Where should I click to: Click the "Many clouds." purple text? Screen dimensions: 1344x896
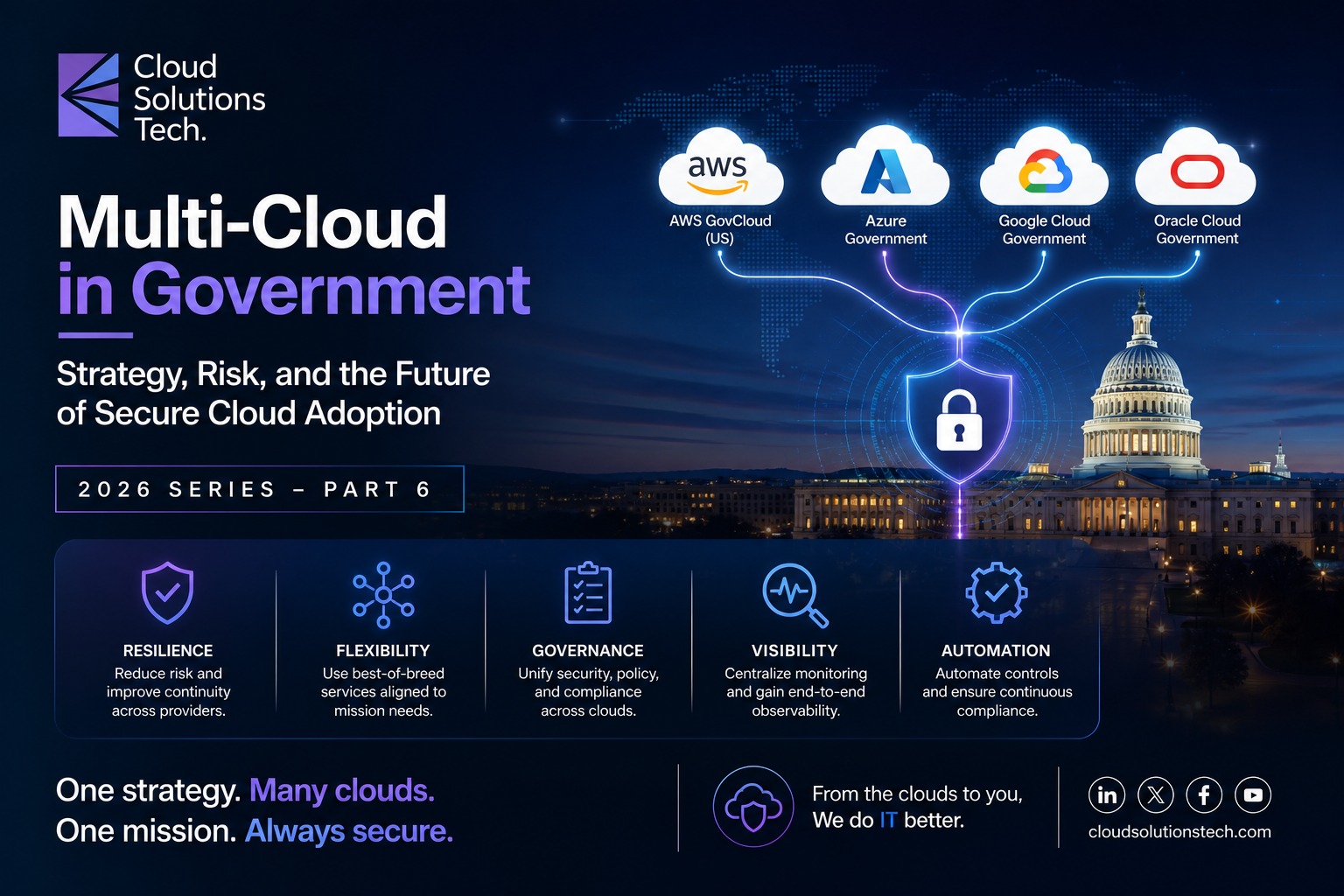click(342, 791)
